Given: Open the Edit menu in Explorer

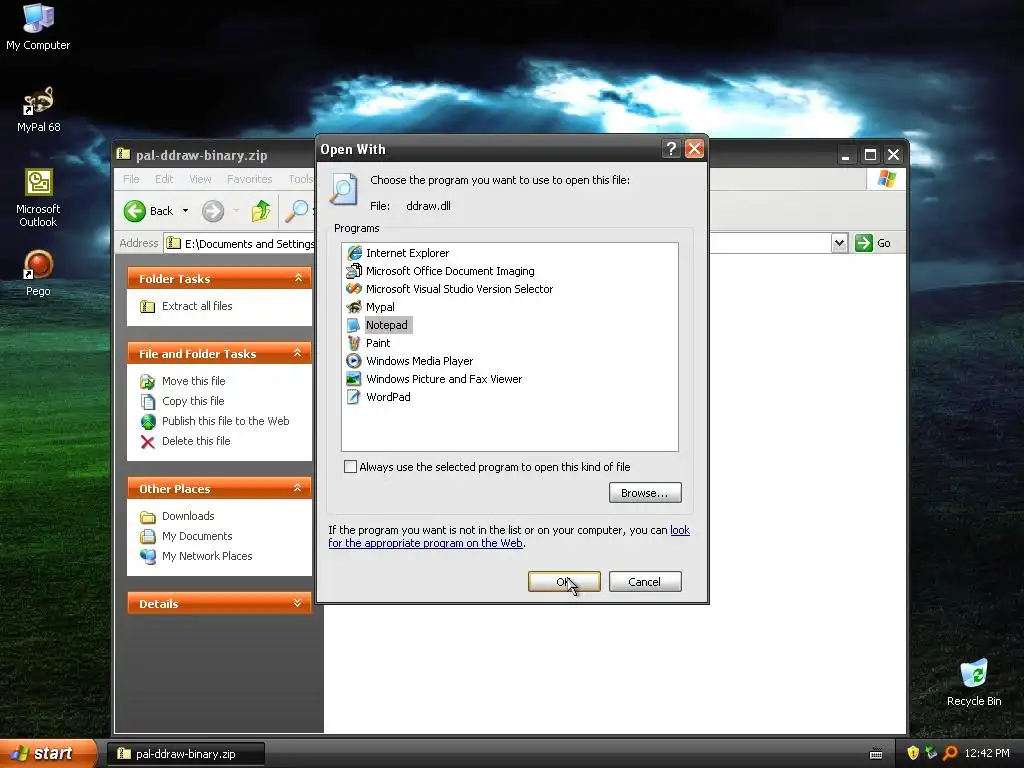Looking at the screenshot, I should tap(164, 179).
